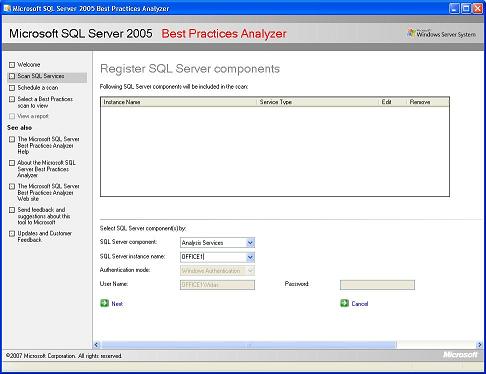
Task: Click the Windows Server System logo
Action: coord(442,34)
